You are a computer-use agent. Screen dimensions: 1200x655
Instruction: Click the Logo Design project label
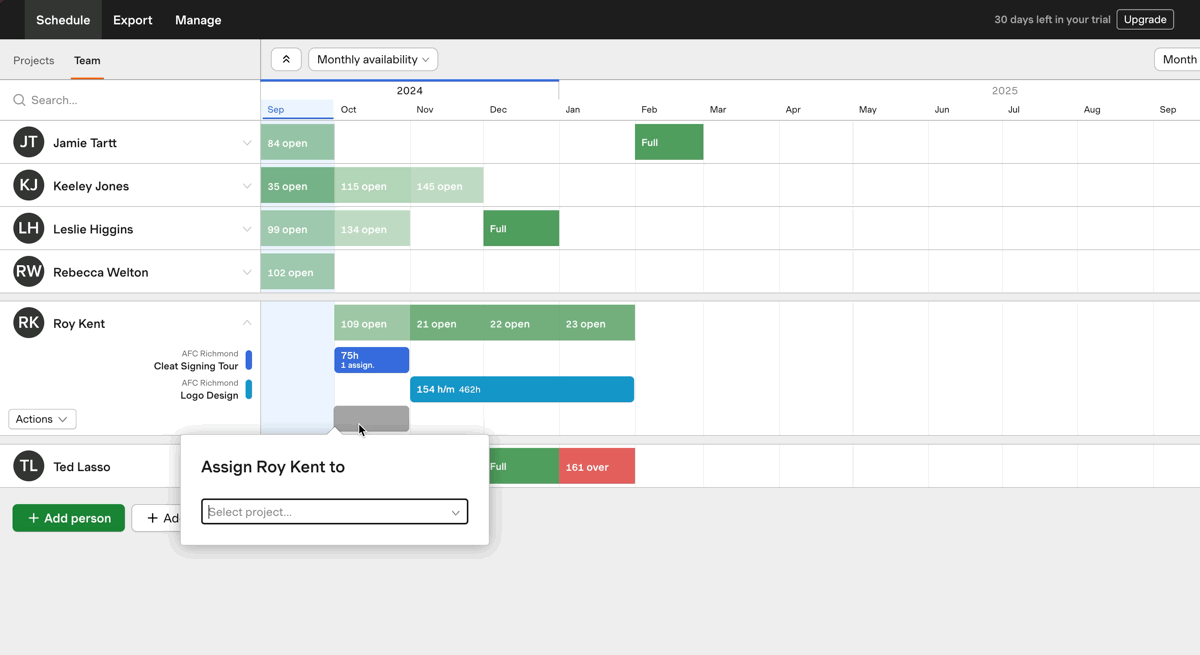click(209, 395)
